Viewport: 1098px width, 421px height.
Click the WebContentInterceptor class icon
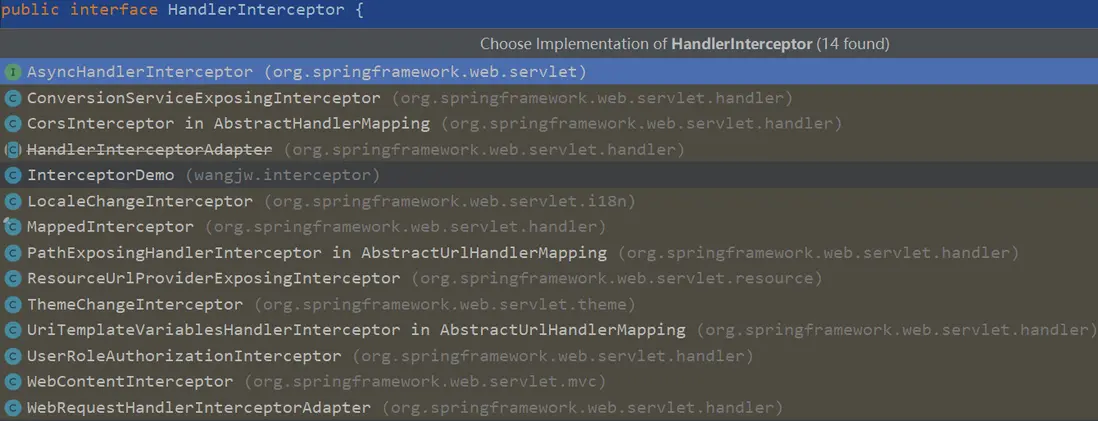point(13,382)
